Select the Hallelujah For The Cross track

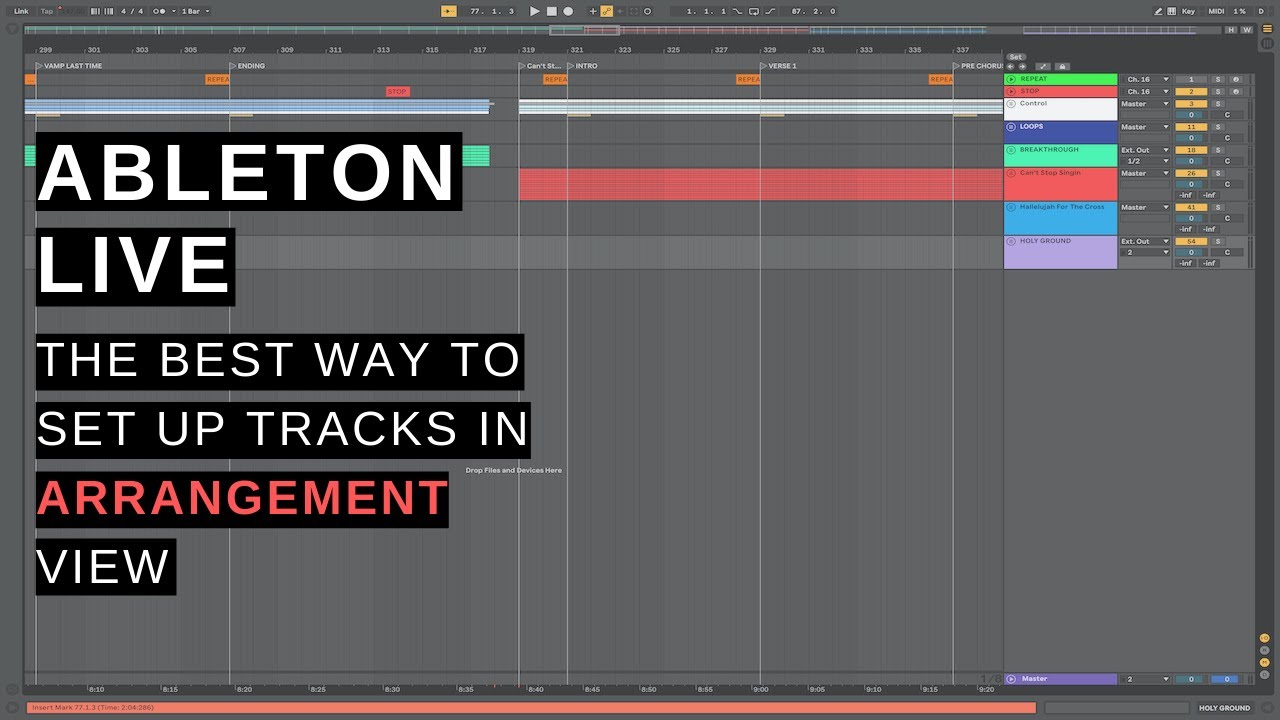coord(1061,218)
